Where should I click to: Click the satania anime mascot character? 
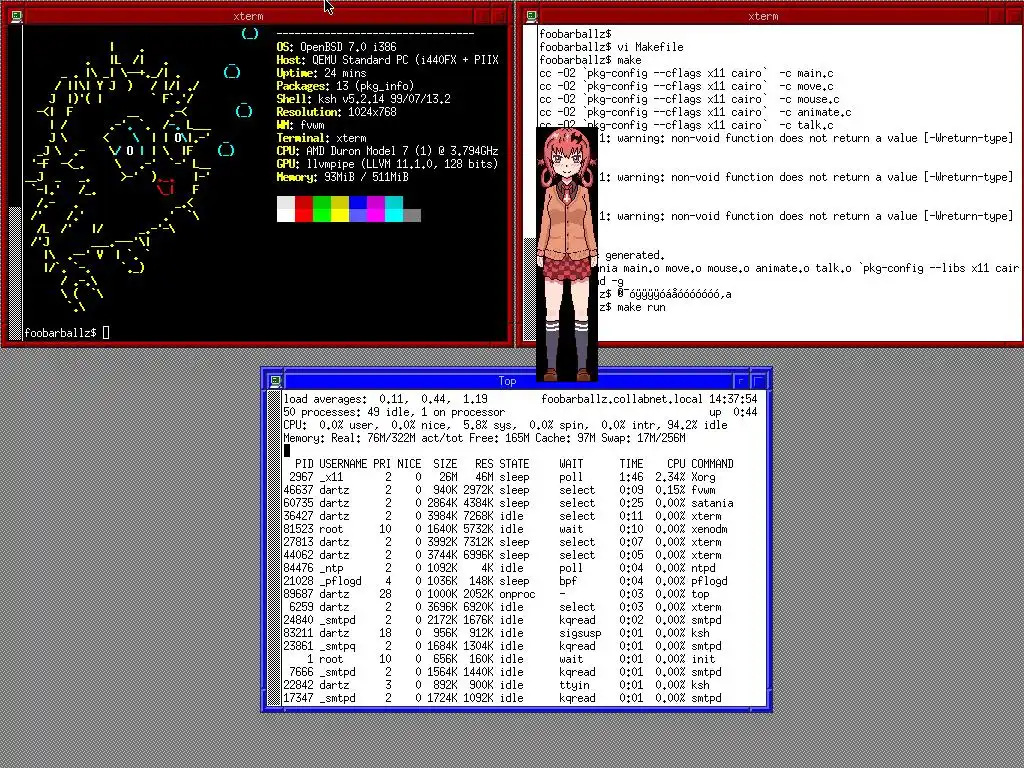(567, 254)
